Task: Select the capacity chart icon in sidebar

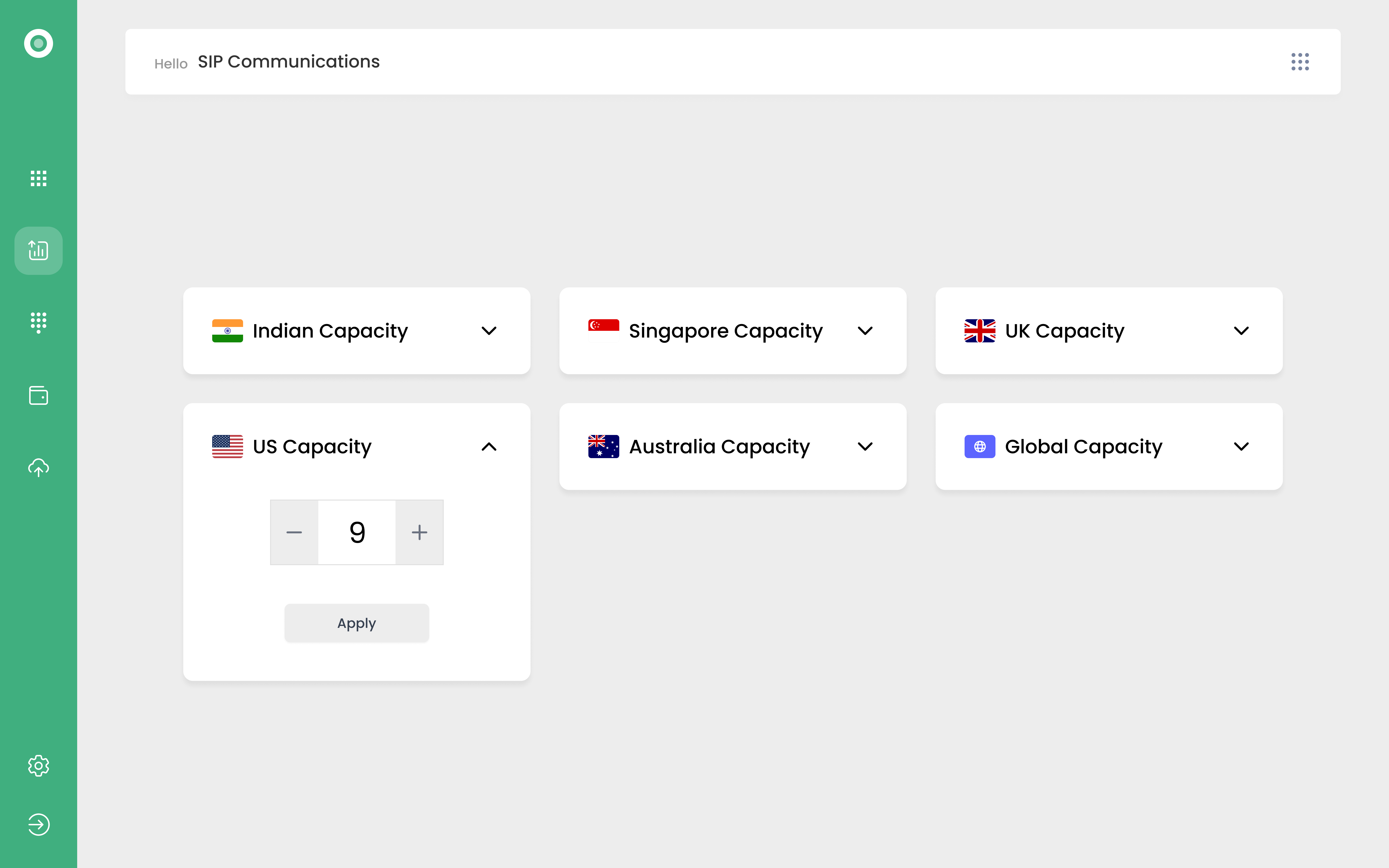Action: click(x=38, y=250)
